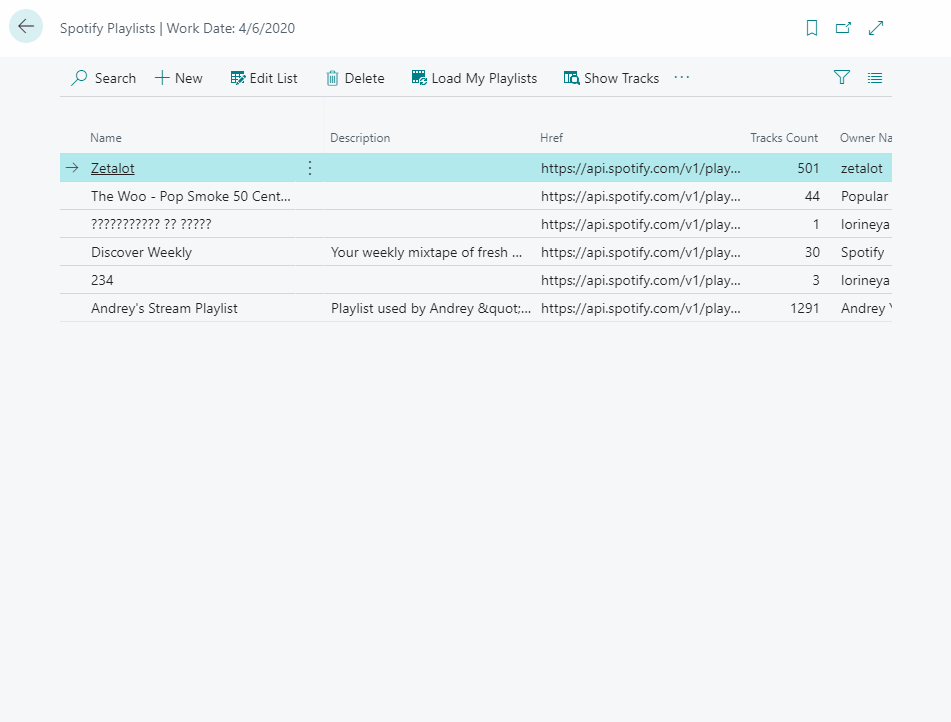Viewport: 951px width, 722px height.
Task: Switch to Edit List mode
Action: (264, 78)
